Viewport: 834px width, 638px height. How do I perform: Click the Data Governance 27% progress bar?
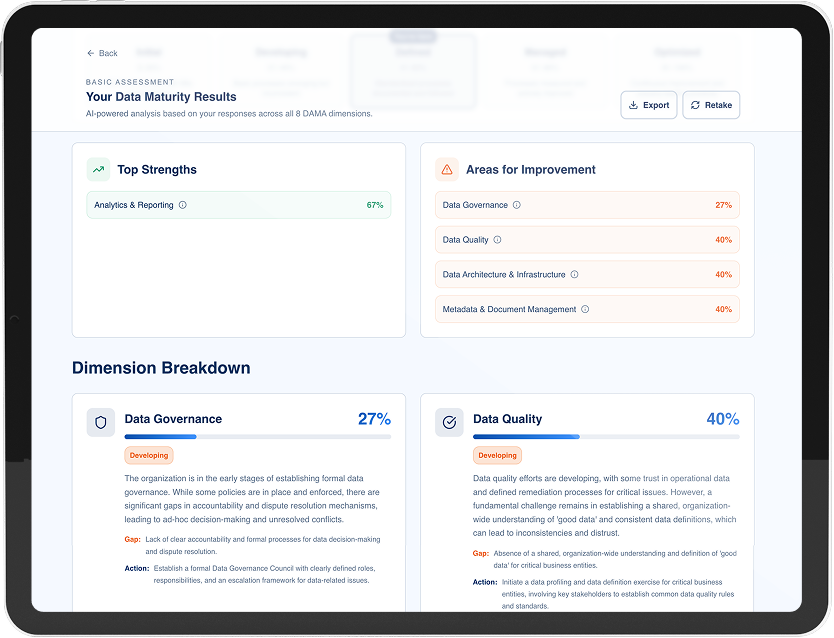pos(257,437)
